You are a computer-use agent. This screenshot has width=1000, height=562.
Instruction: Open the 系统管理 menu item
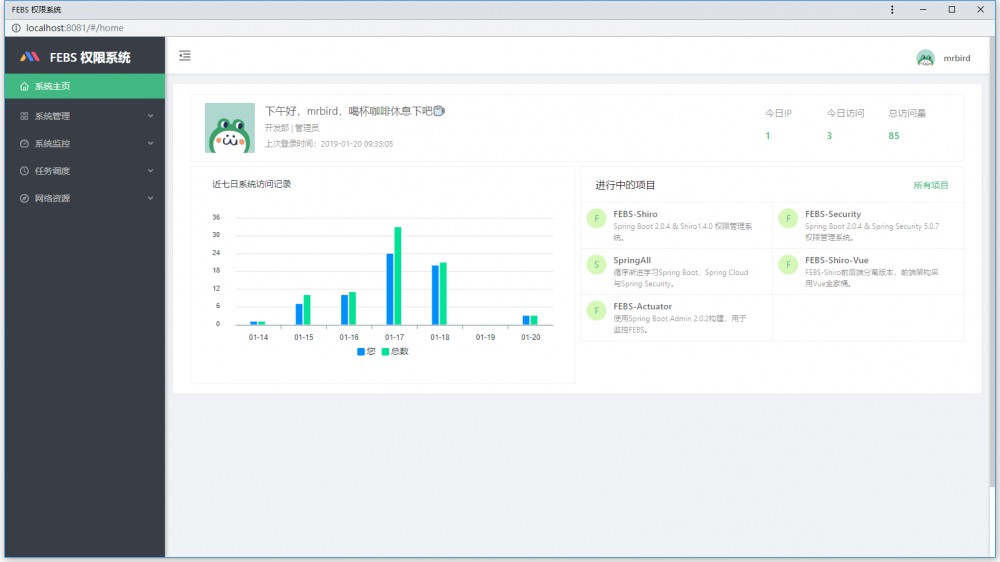(85, 116)
